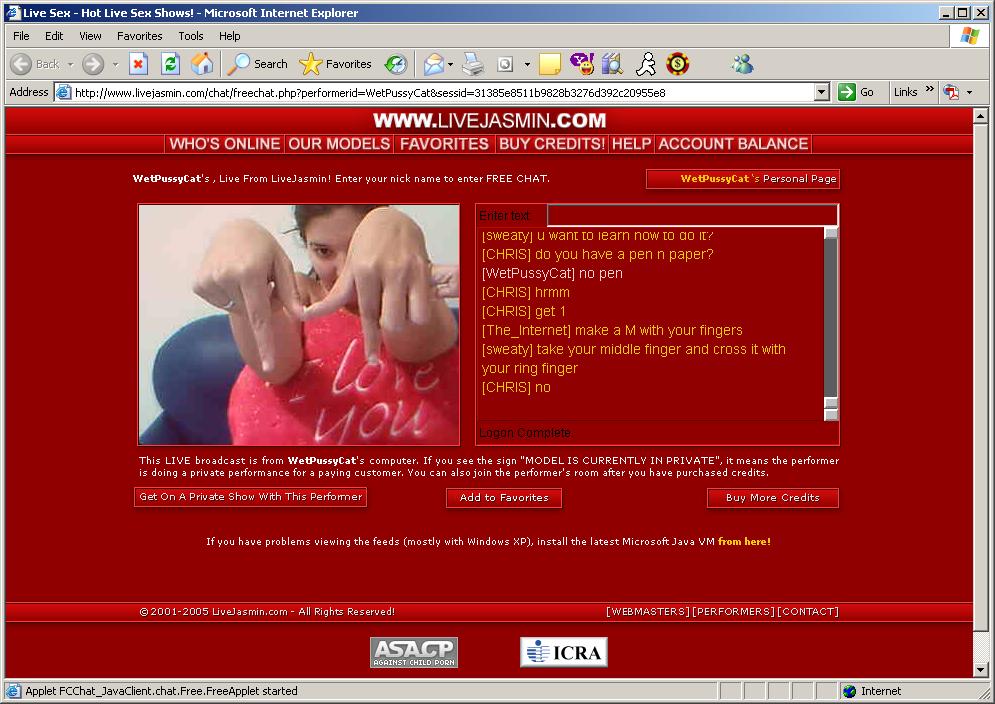
Task: Open the Search pane from the toolbar
Action: (258, 64)
